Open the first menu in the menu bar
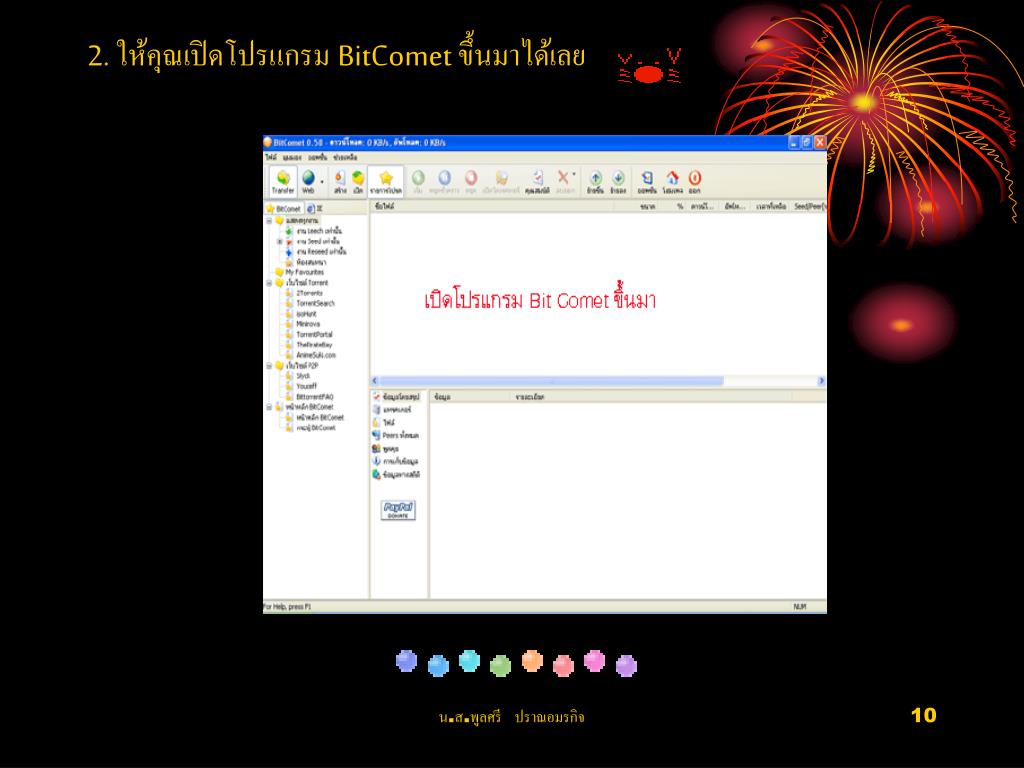The width and height of the screenshot is (1024, 768). click(x=270, y=157)
